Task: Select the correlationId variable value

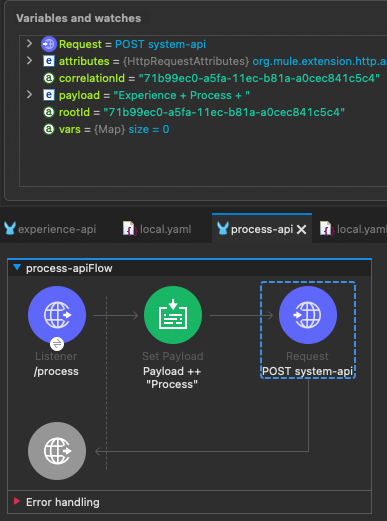Action: pyautogui.click(x=259, y=78)
